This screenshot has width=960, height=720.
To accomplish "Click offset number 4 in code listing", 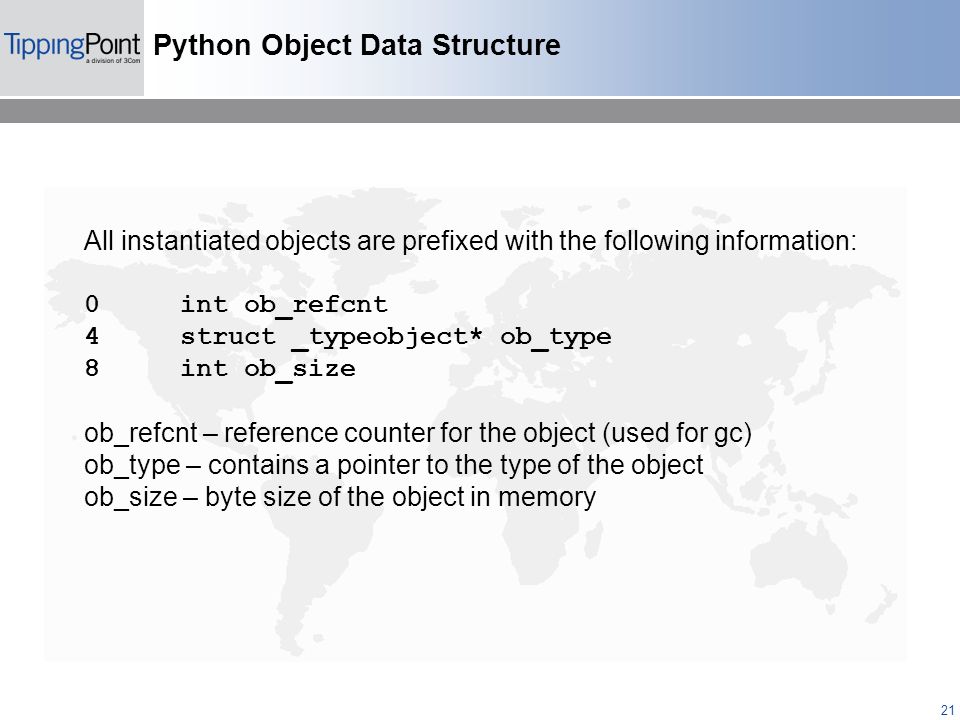I will (92, 336).
